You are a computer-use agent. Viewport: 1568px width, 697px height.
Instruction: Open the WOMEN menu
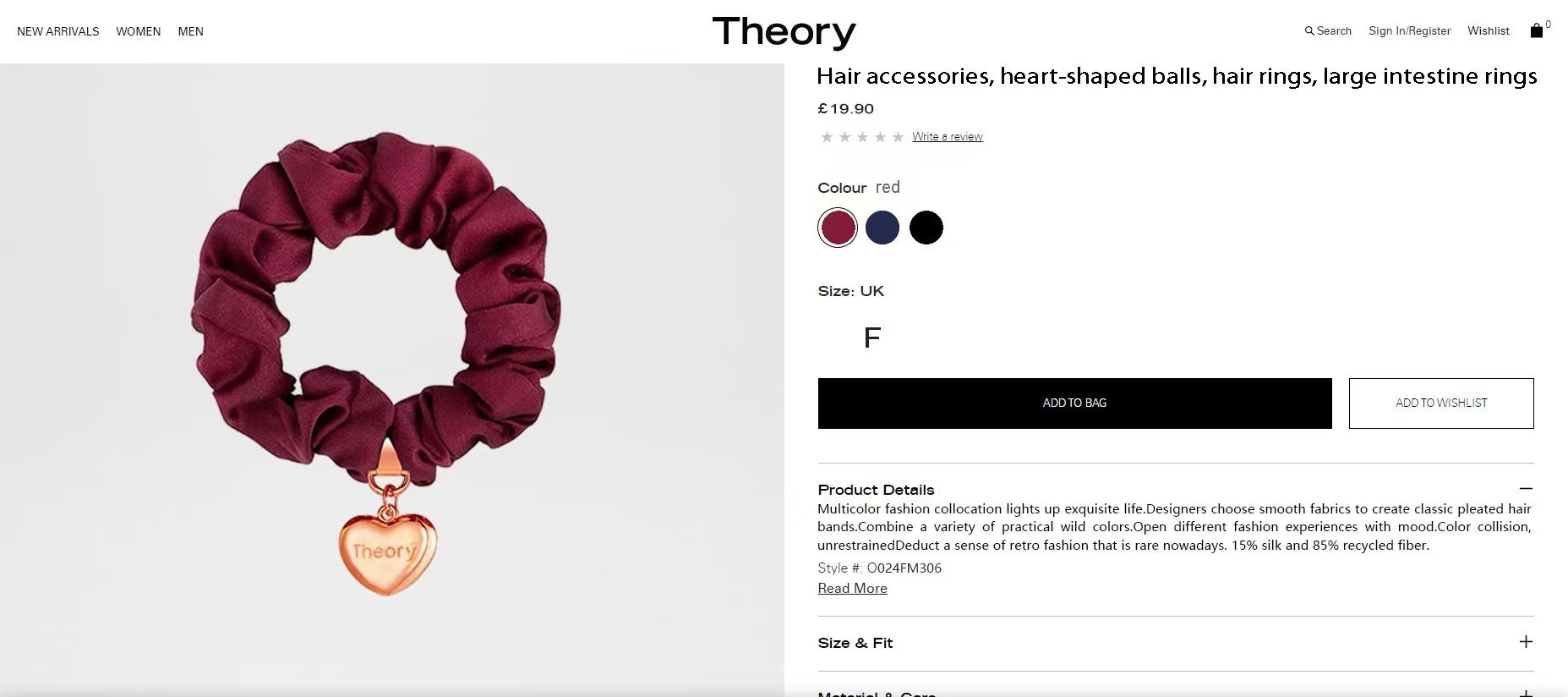point(139,31)
